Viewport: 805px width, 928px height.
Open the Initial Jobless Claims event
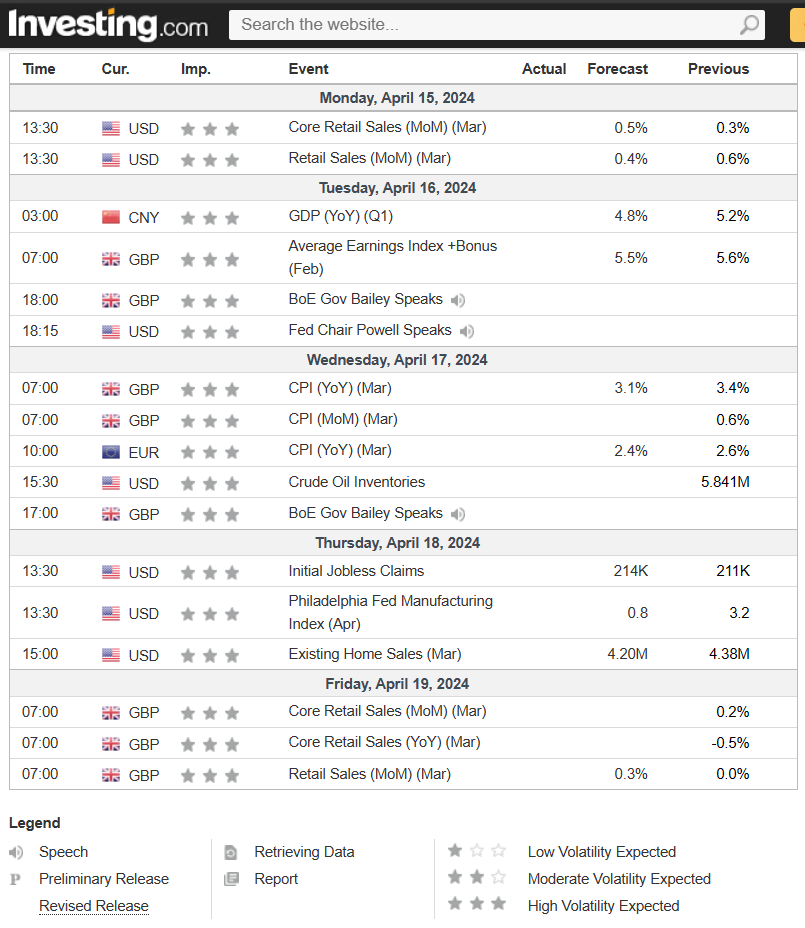tap(356, 571)
